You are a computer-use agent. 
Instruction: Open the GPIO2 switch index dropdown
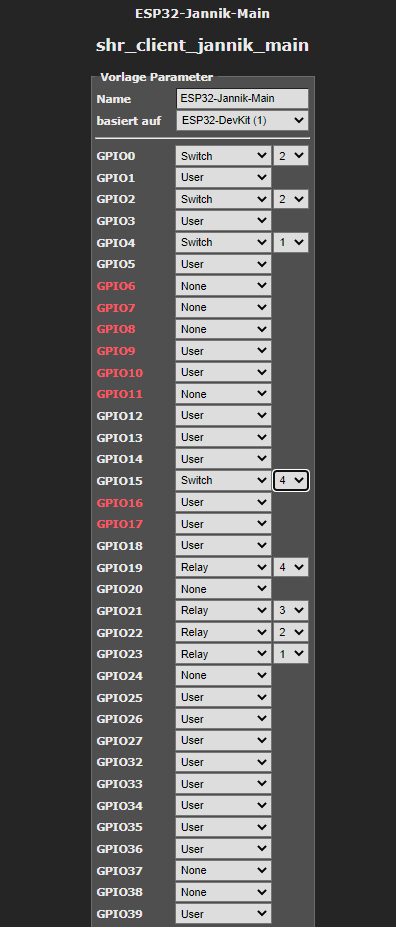[291, 199]
